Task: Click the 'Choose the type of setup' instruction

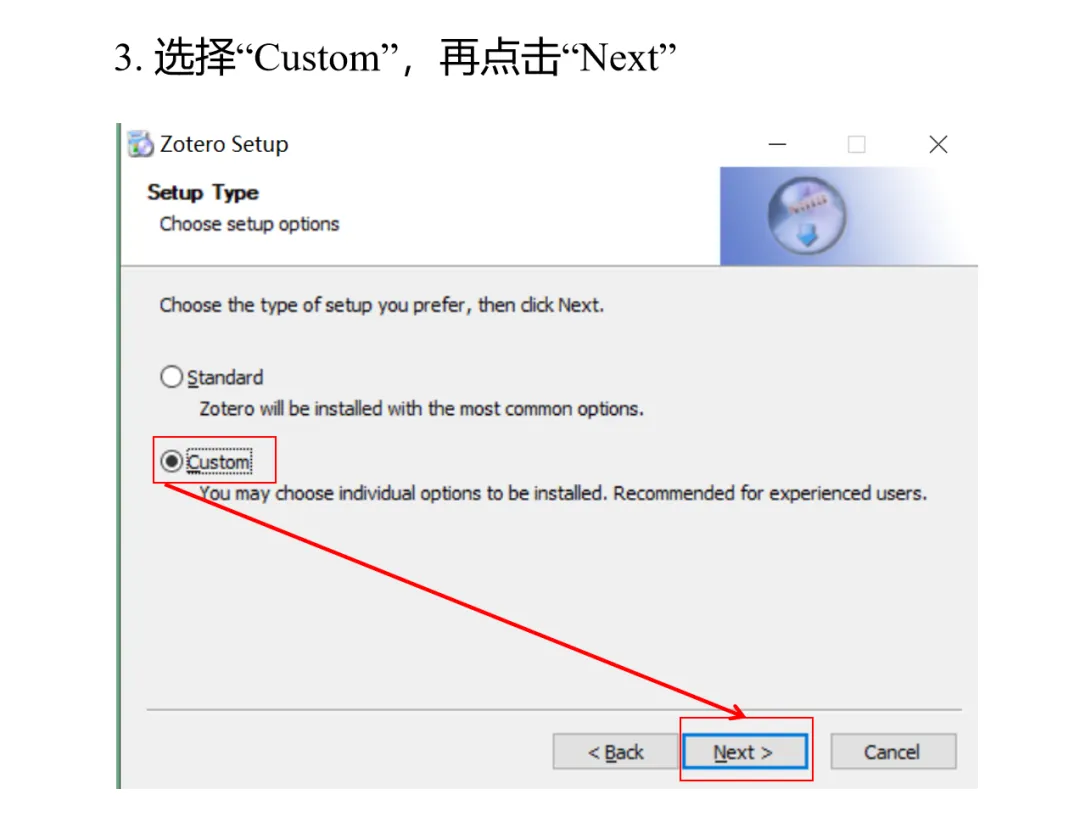Action: click(382, 305)
